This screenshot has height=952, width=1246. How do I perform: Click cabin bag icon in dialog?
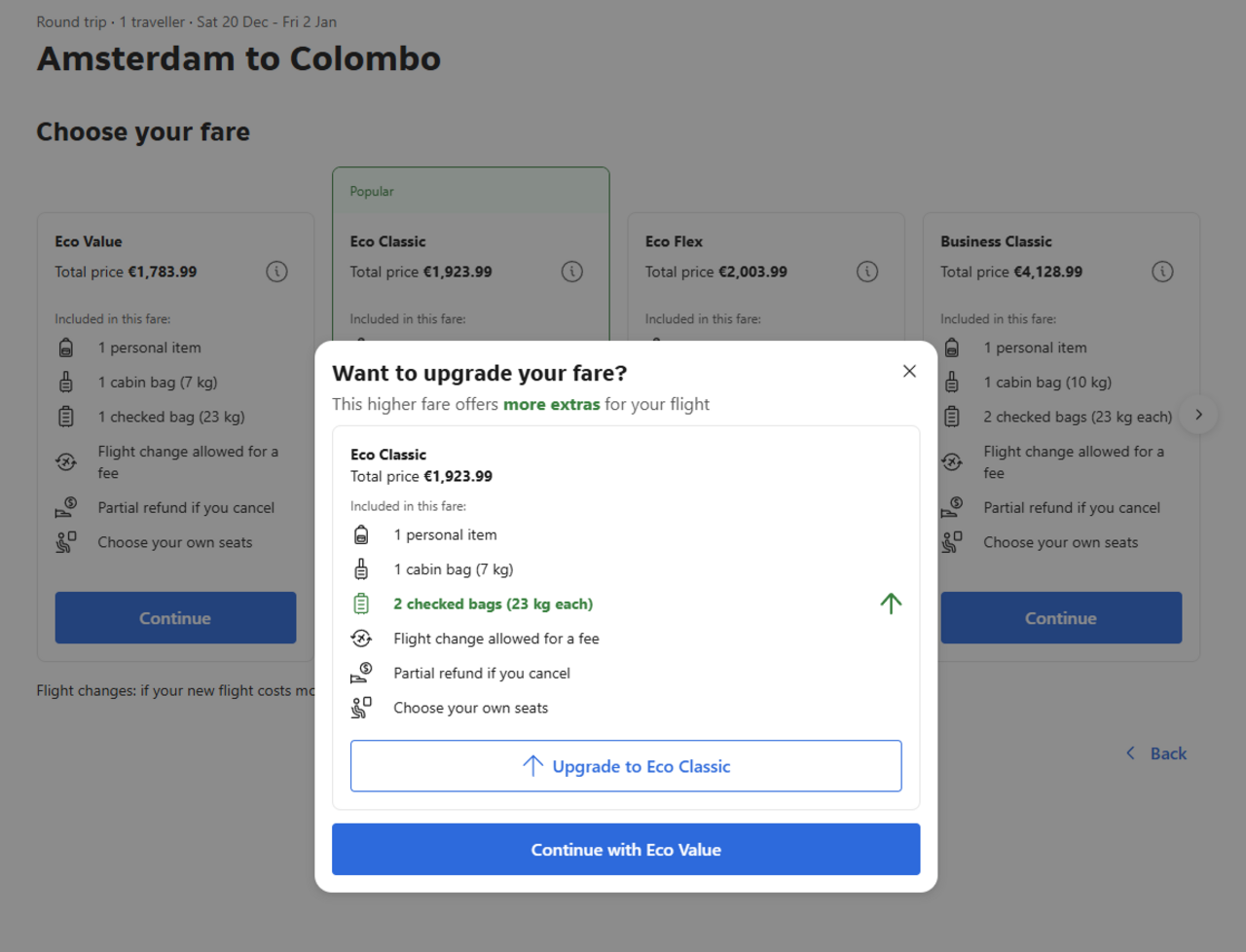coord(361,569)
